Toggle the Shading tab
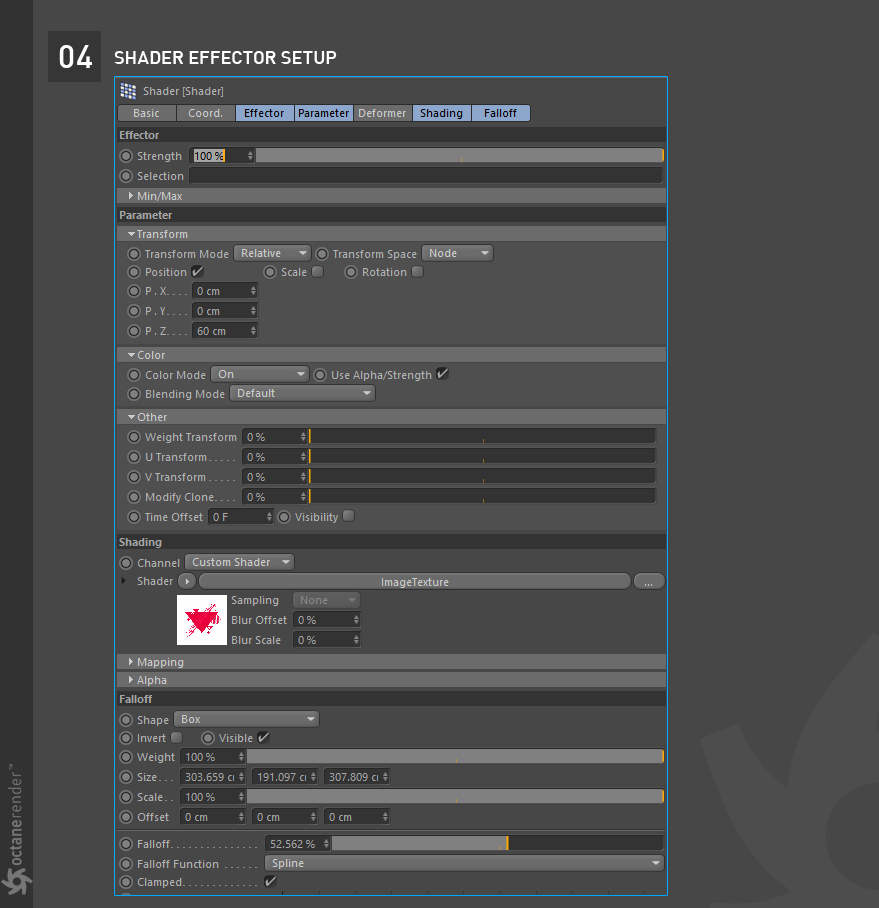This screenshot has height=908, width=879. tap(442, 113)
